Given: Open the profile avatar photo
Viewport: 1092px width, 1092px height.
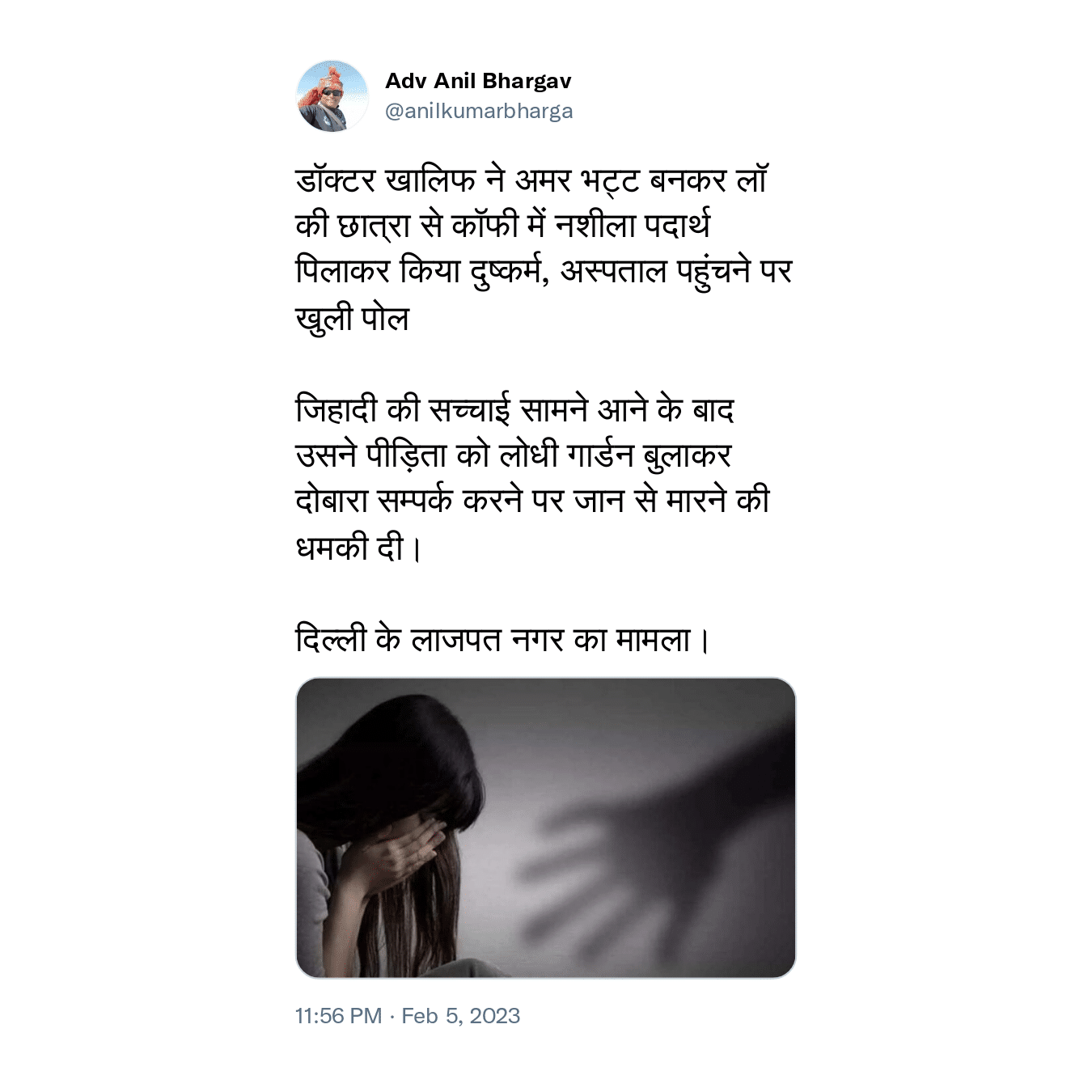Looking at the screenshot, I should pos(332,95).
